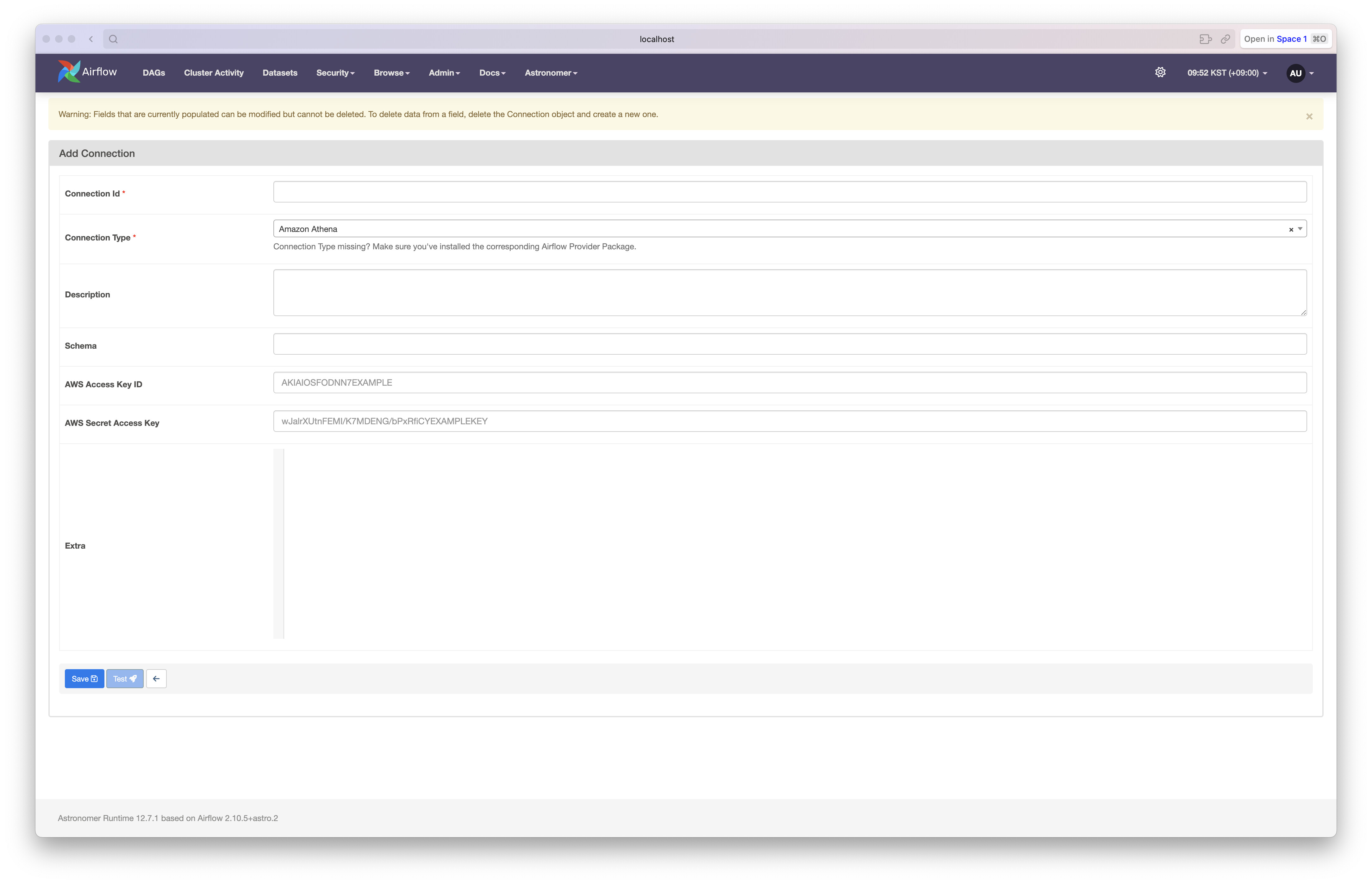Dismiss the warning banner with X
The width and height of the screenshot is (1372, 884).
[1309, 116]
